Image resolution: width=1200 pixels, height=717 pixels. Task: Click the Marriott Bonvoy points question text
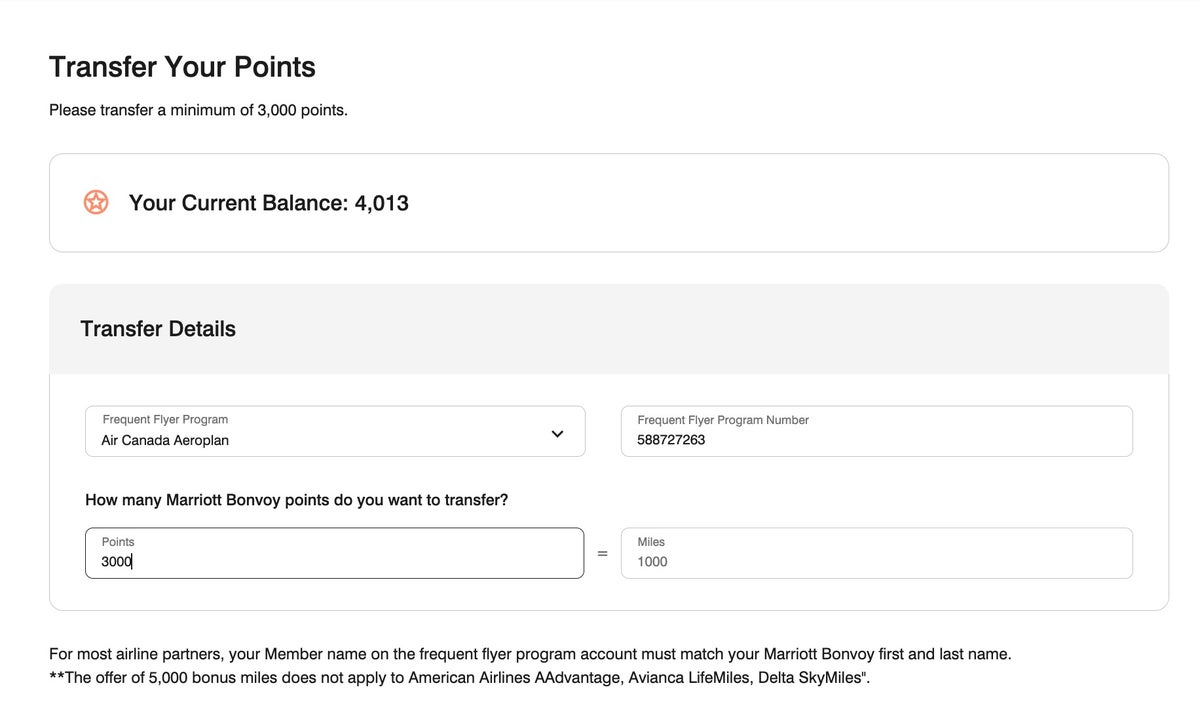tap(296, 499)
